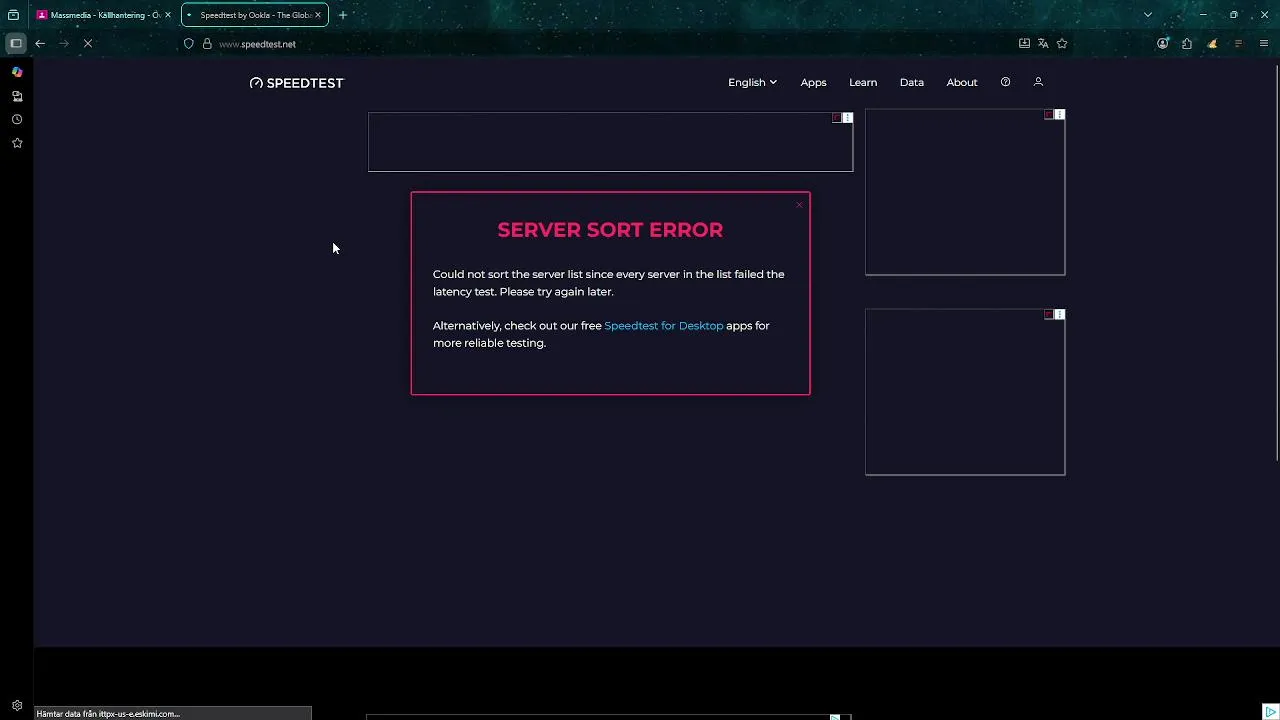Open the Firefox account icon

pyautogui.click(x=1162, y=43)
